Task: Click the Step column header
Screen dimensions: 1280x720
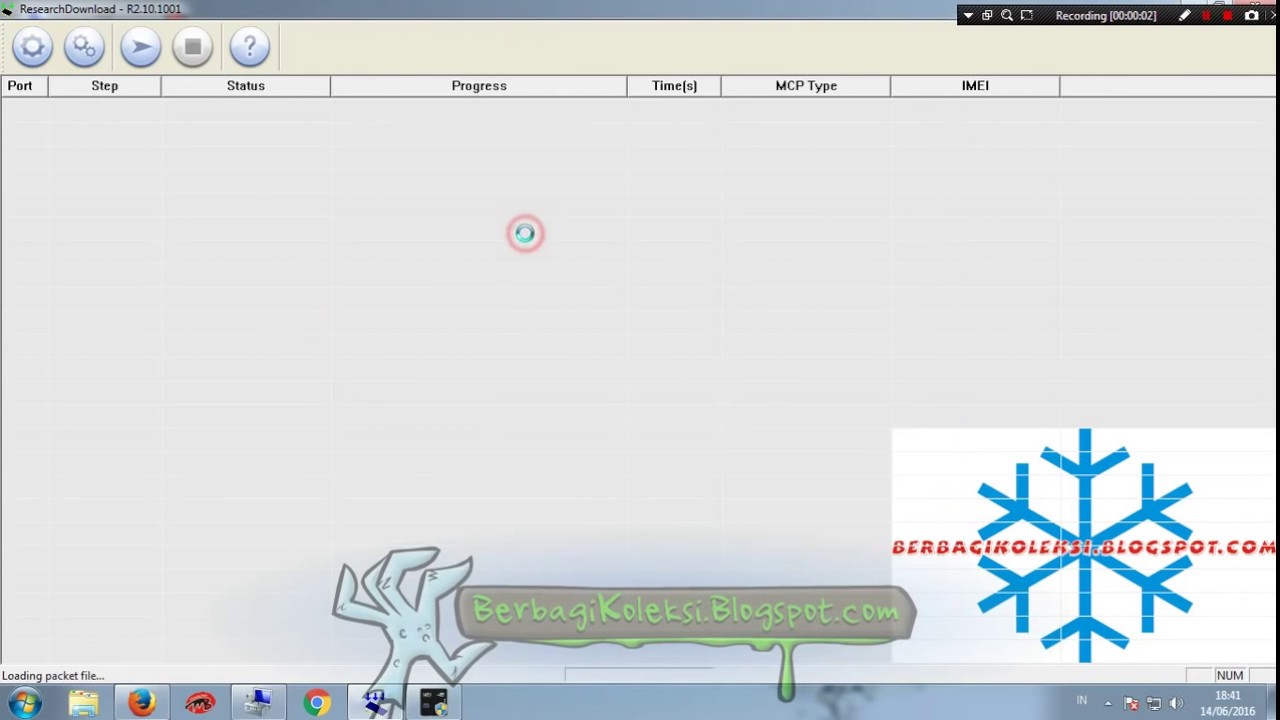Action: pyautogui.click(x=105, y=86)
